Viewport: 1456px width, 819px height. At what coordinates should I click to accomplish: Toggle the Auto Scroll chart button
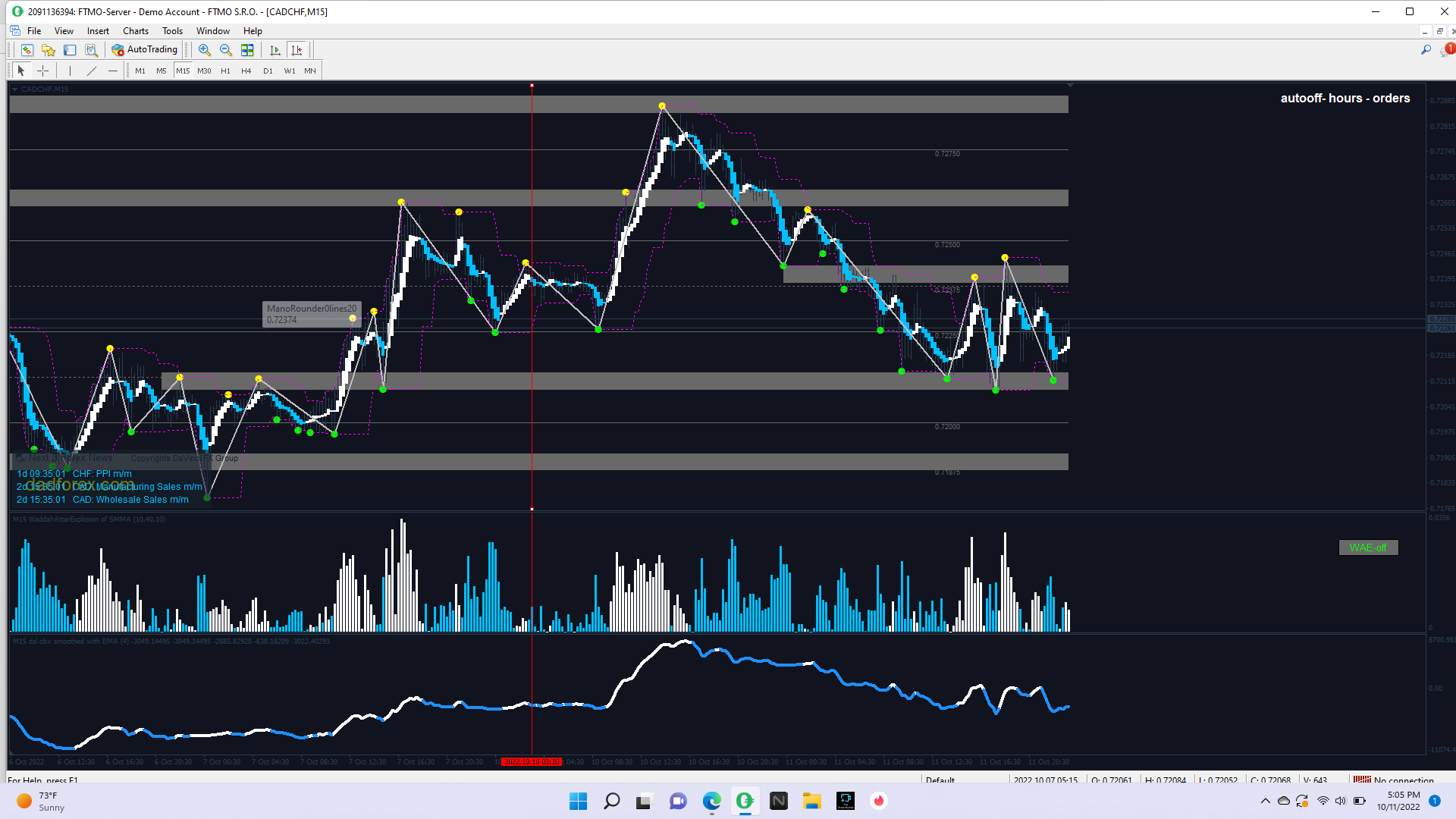click(275, 50)
